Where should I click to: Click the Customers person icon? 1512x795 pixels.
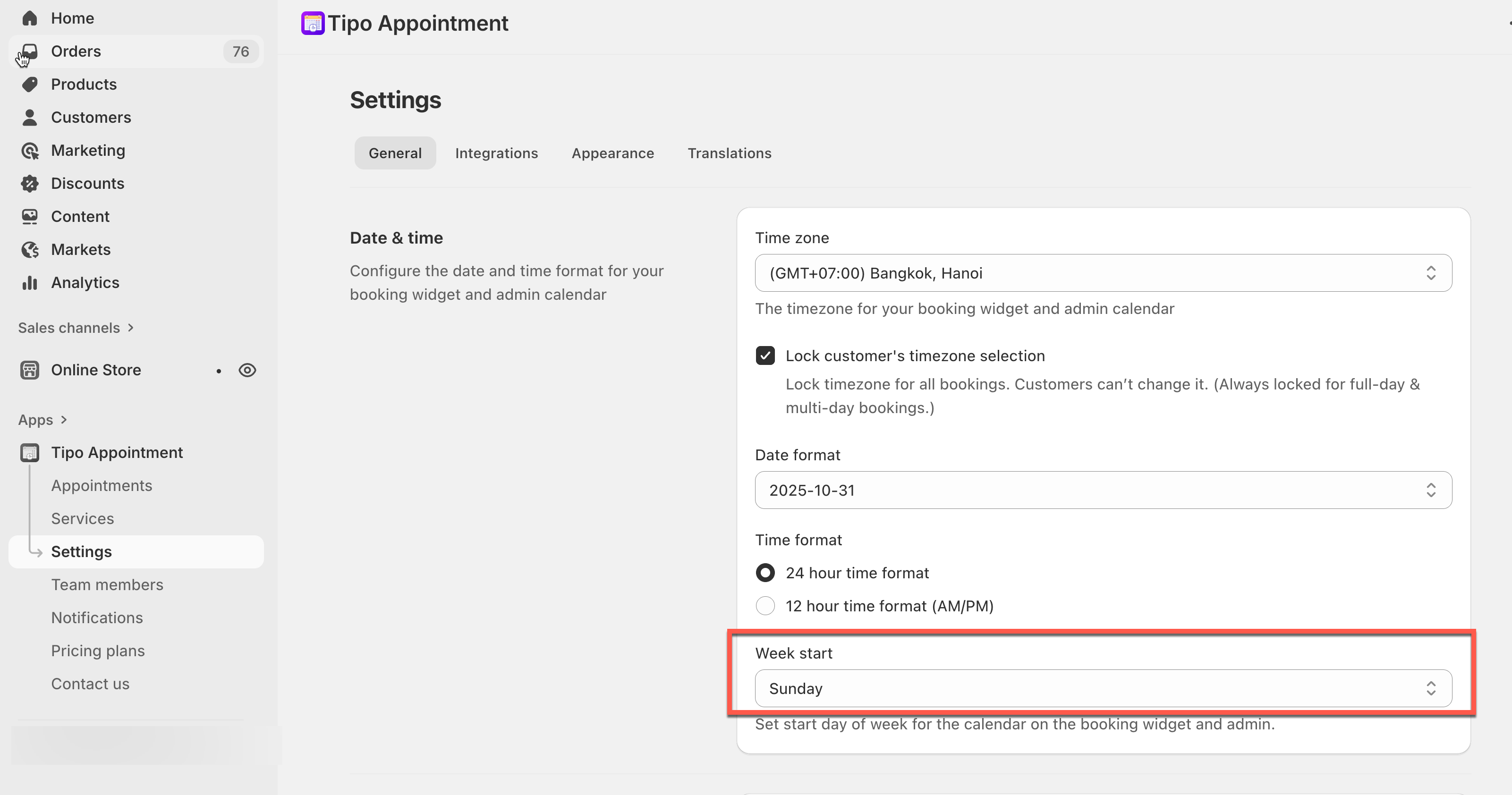[29, 118]
